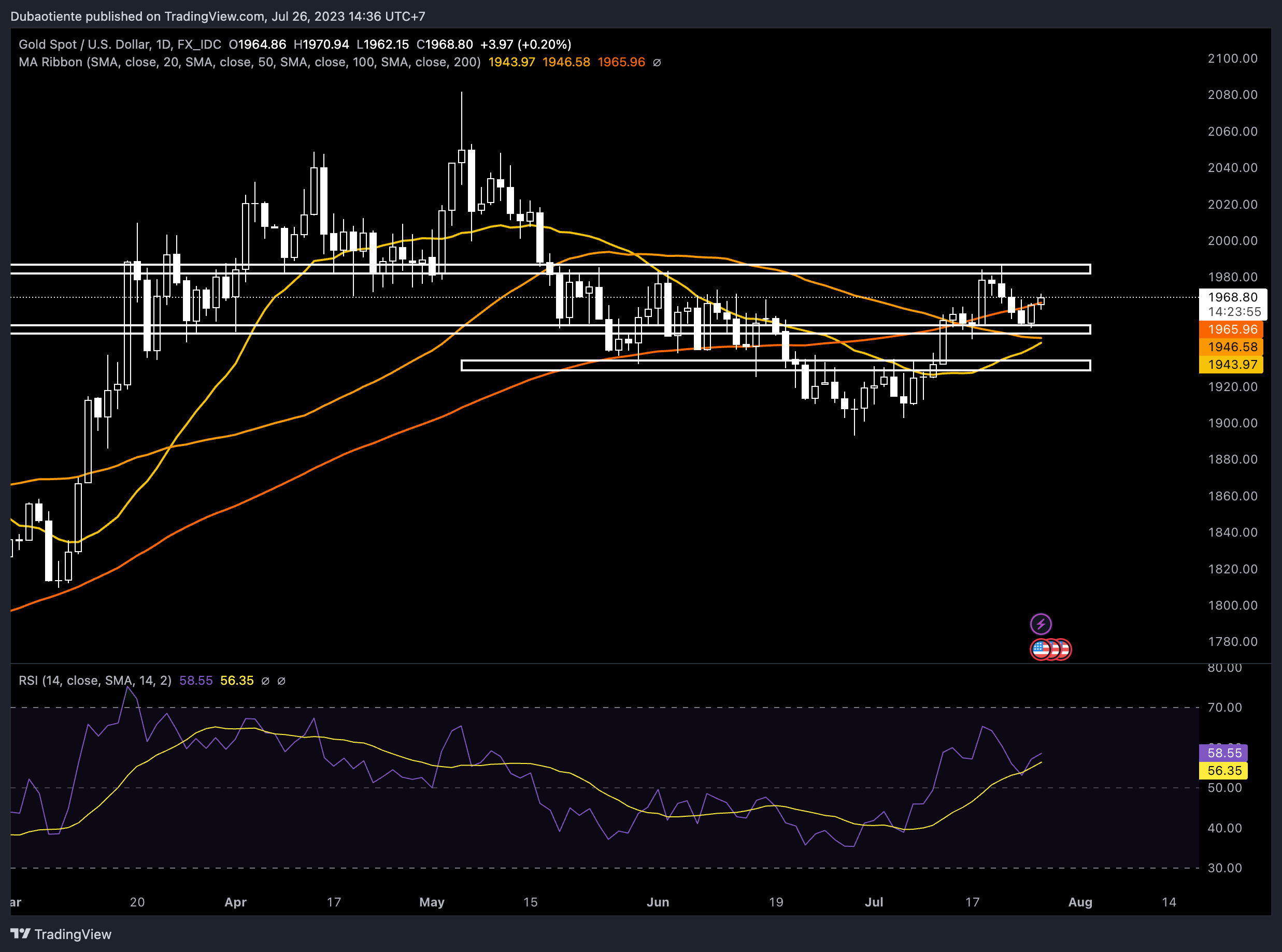Click the 15 date label on time axis
The image size is (1282, 952).
click(530, 902)
